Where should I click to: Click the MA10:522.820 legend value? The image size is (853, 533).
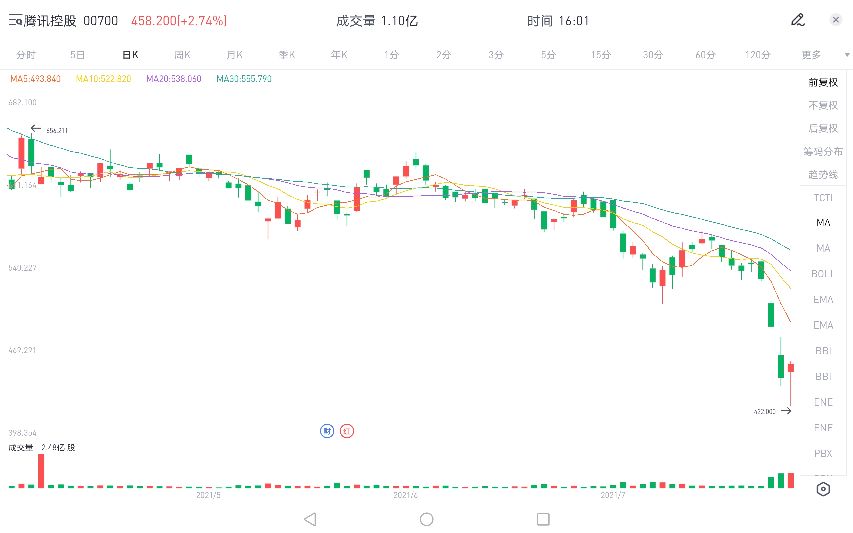coord(103,79)
